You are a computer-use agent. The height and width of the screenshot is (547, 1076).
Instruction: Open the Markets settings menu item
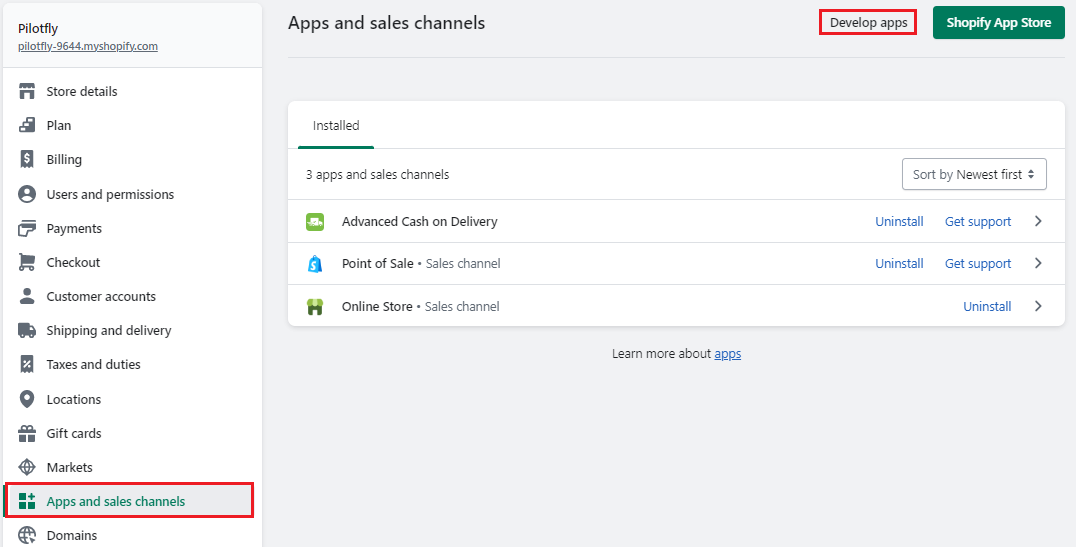pos(69,467)
